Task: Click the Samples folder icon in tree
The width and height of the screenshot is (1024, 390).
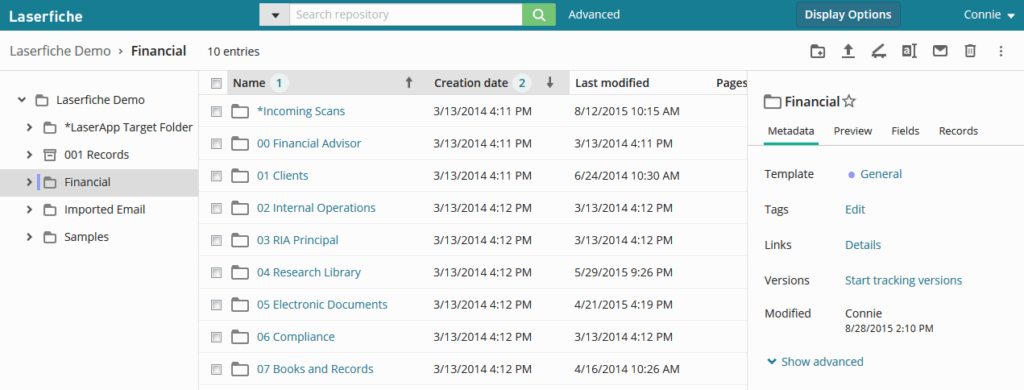Action: pyautogui.click(x=50, y=237)
